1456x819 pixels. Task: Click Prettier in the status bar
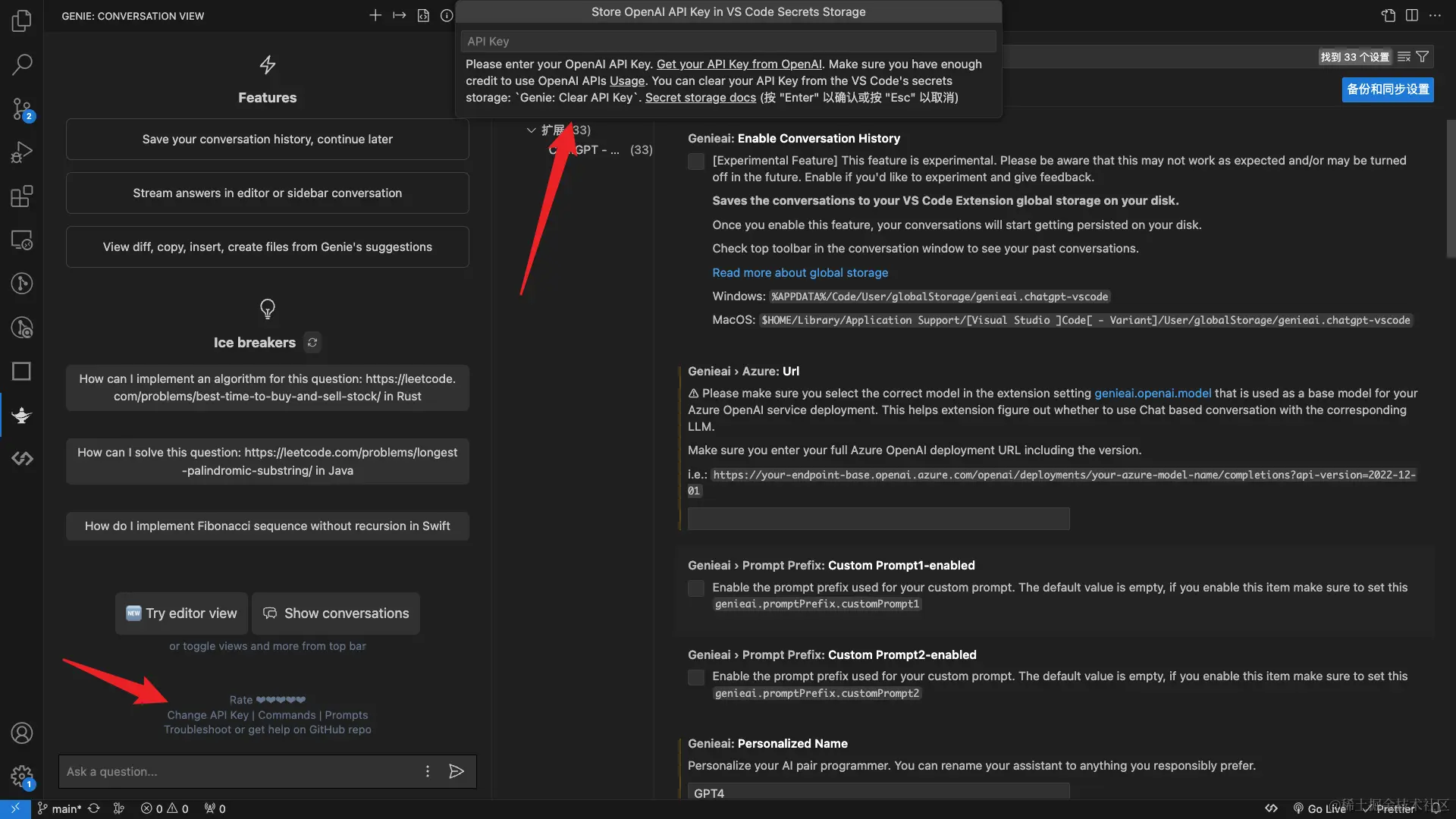pos(1389,808)
